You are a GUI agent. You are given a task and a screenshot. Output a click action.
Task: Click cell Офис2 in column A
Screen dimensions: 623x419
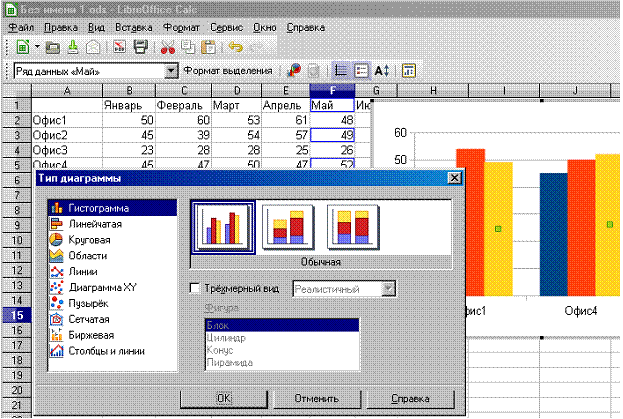tap(67, 135)
